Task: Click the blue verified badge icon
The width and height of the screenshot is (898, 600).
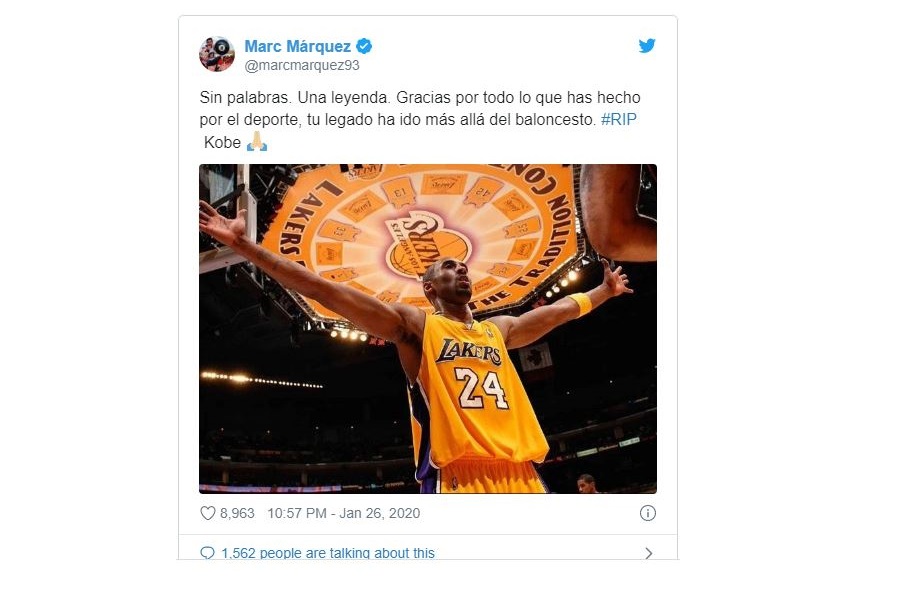Action: click(x=364, y=46)
